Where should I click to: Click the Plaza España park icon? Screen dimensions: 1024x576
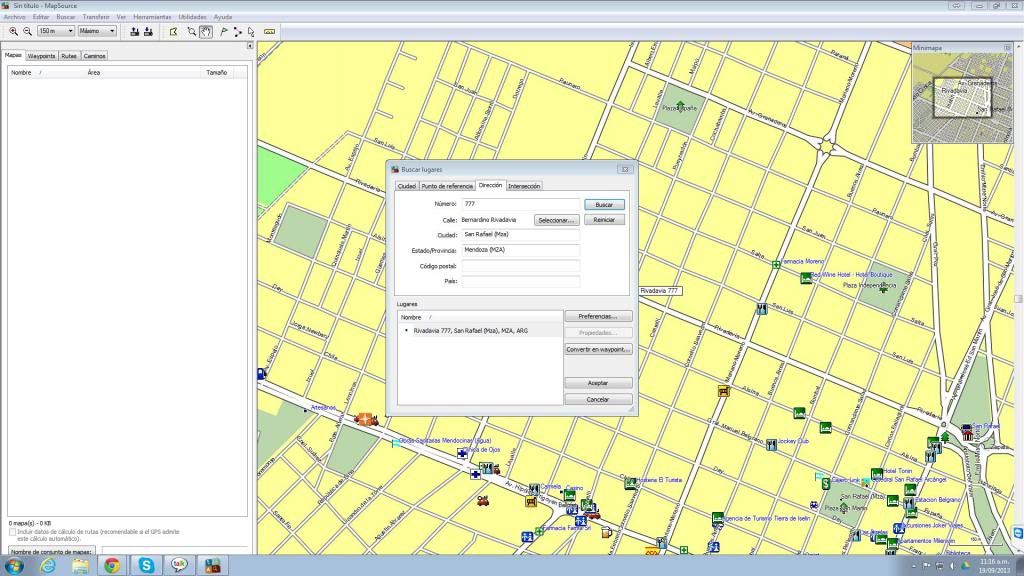(680, 106)
